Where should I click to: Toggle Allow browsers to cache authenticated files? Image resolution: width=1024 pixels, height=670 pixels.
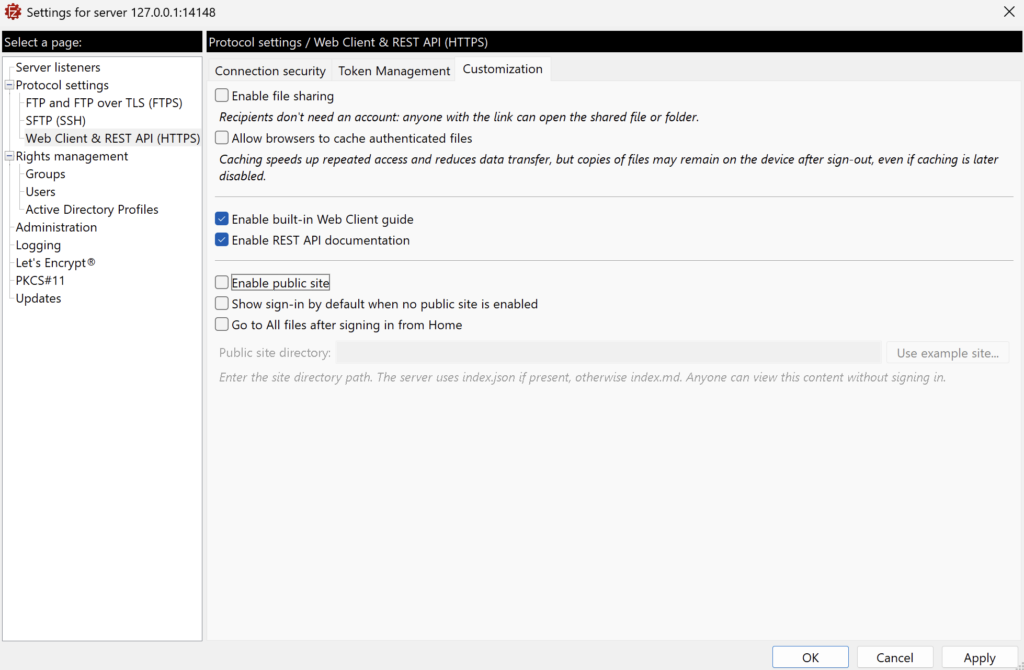[222, 138]
